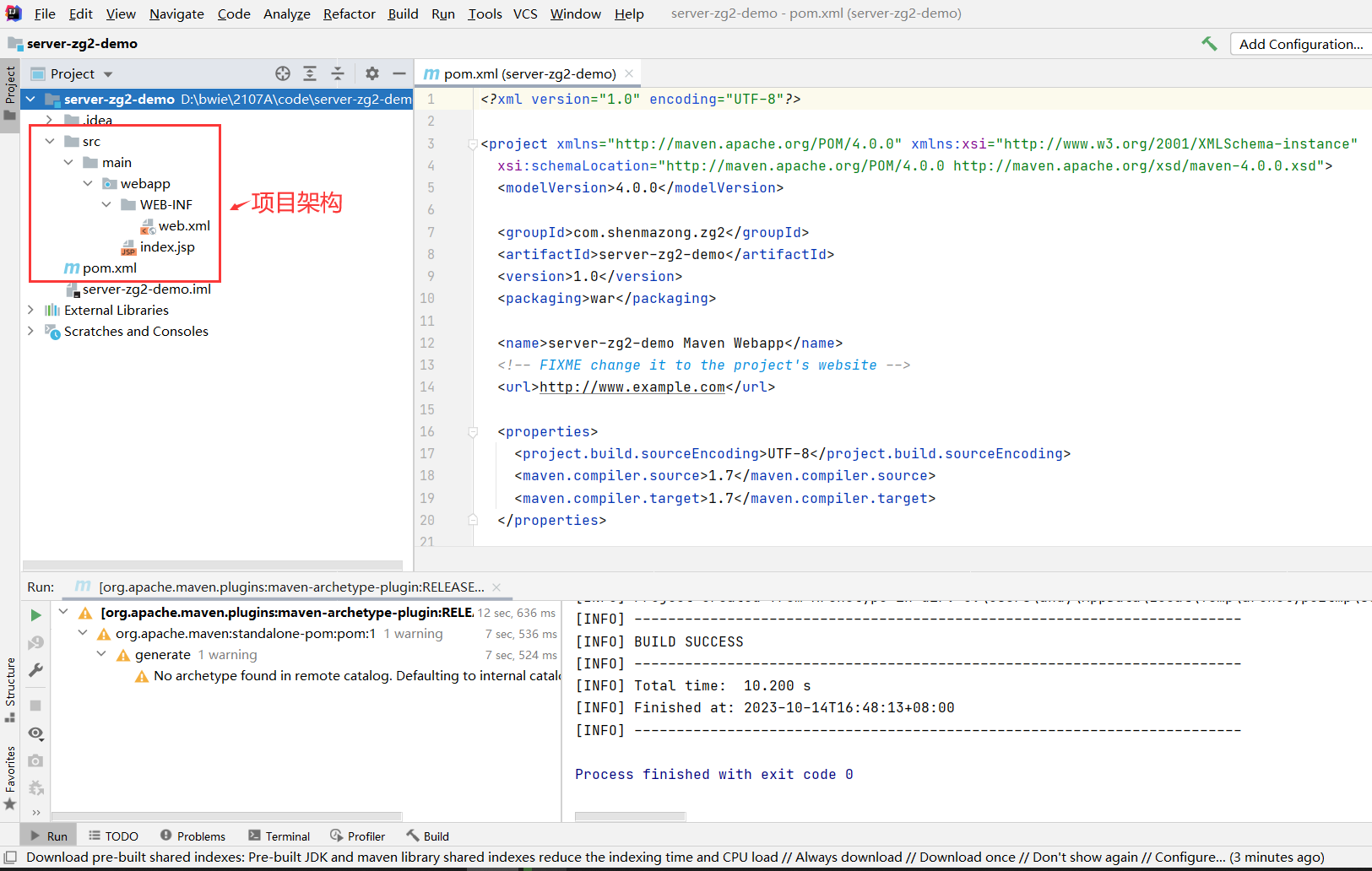Expand the .idea folder
Viewport: 1372px width, 871px height.
[50, 120]
